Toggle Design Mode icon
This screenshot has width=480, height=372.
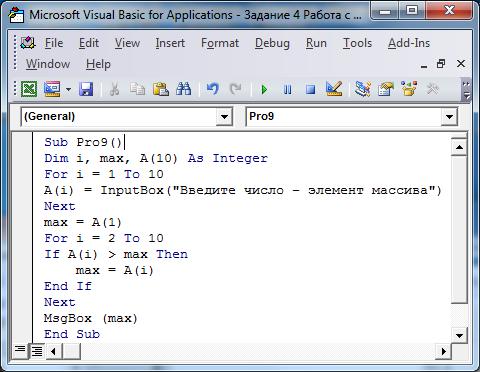click(334, 89)
